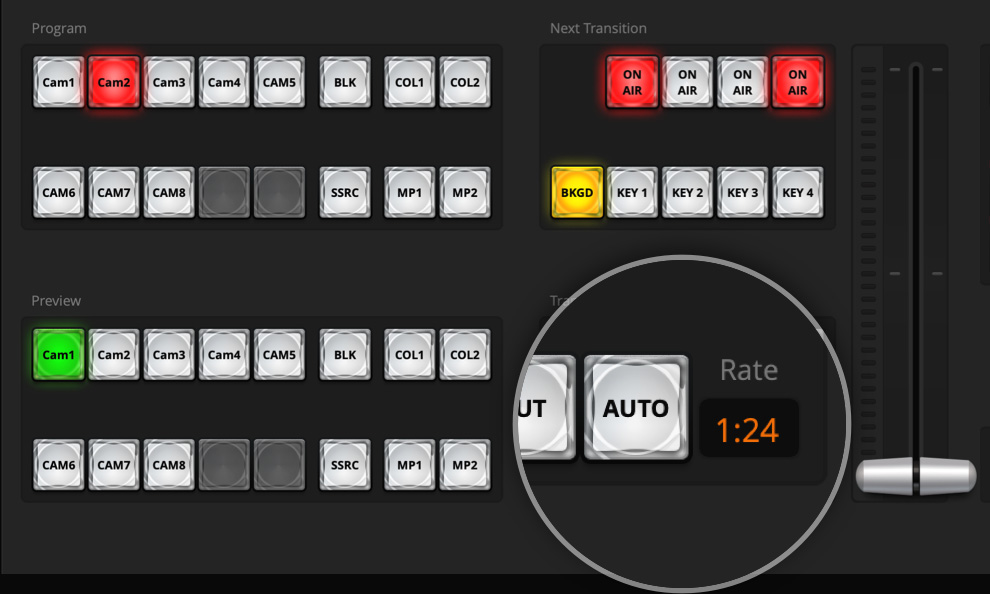Select KEY 1 for next transition
The height and width of the screenshot is (594, 990).
(632, 192)
